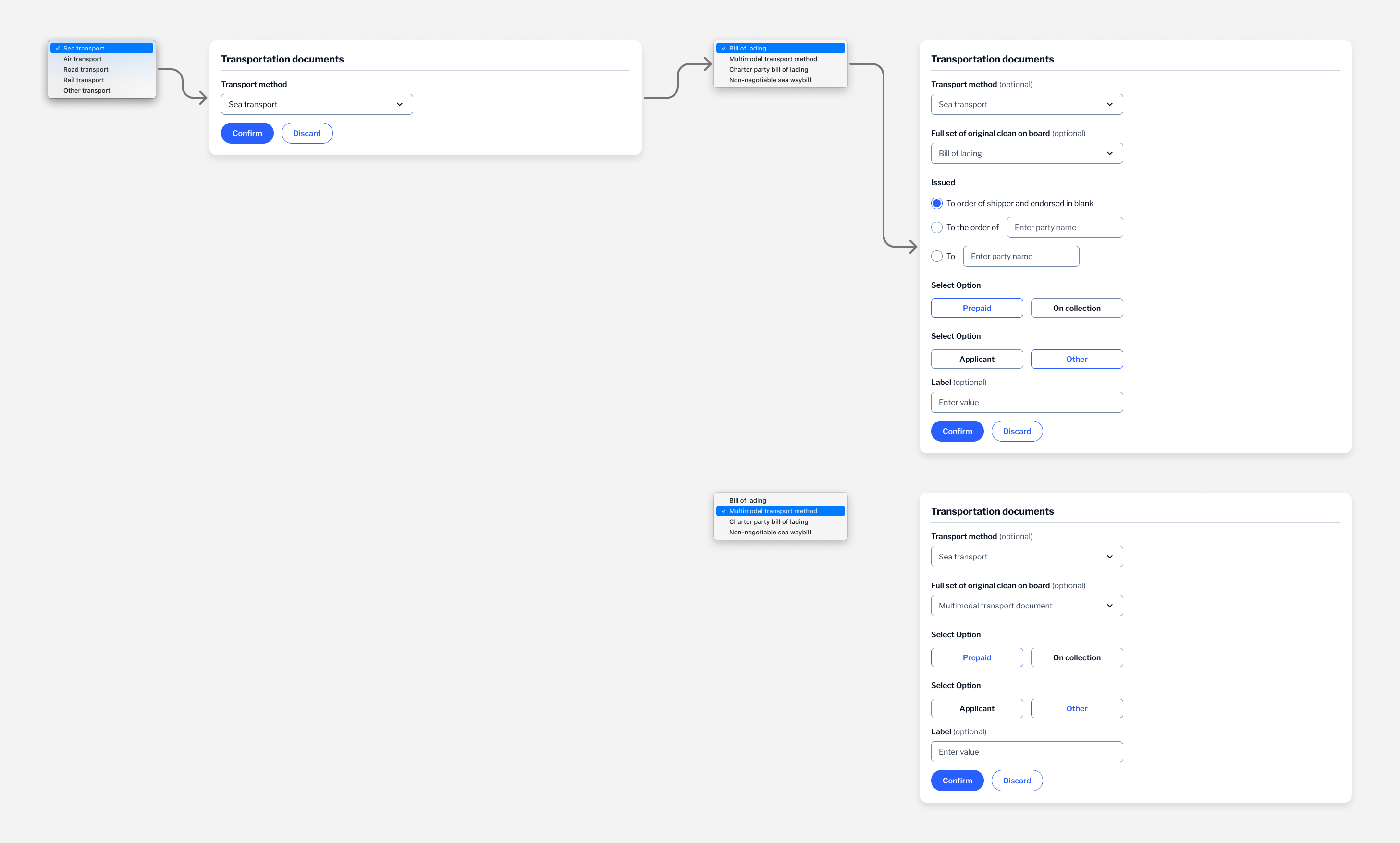Select the "To the order of" radio button
This screenshot has height=843, width=1400.
point(937,227)
